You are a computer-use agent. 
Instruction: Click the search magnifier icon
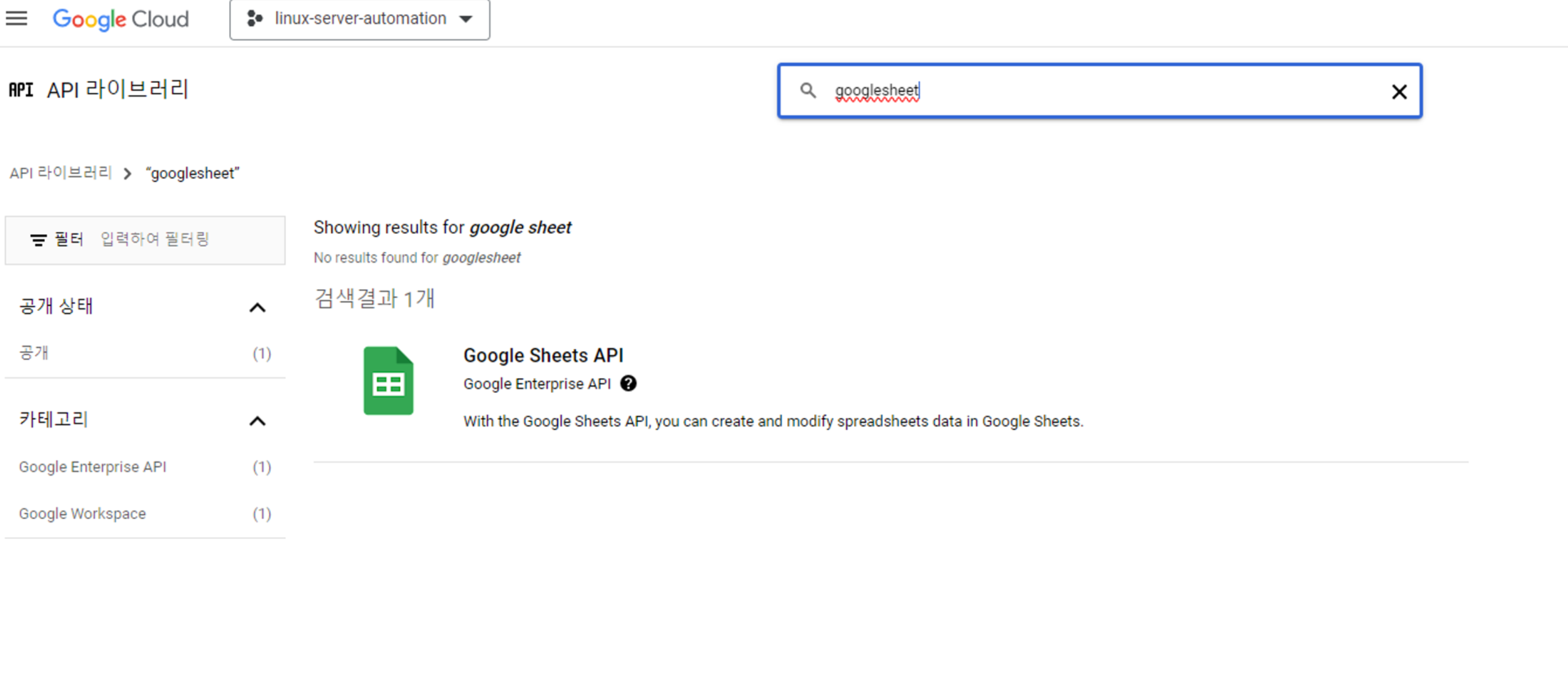[x=808, y=91]
